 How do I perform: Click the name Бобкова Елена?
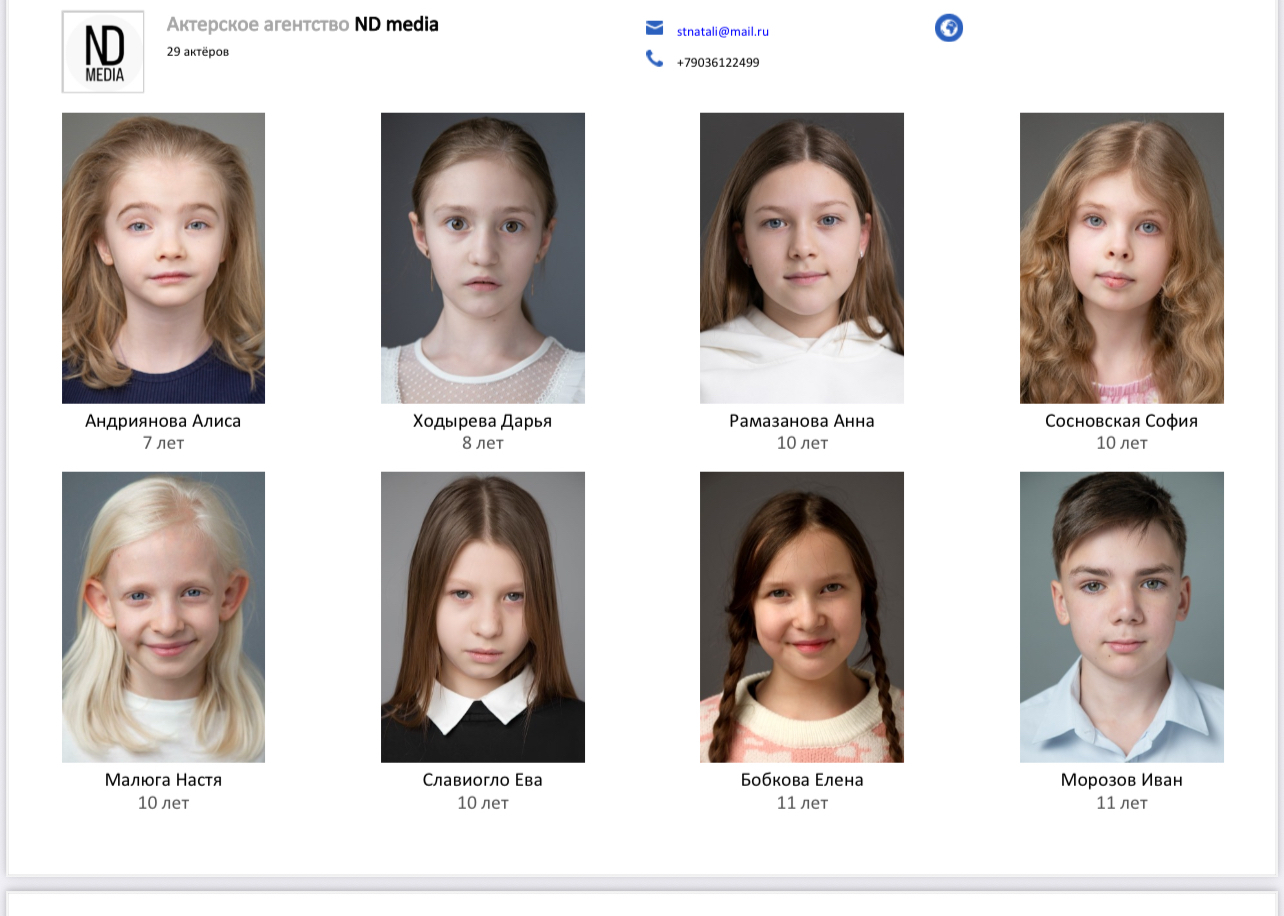[802, 780]
